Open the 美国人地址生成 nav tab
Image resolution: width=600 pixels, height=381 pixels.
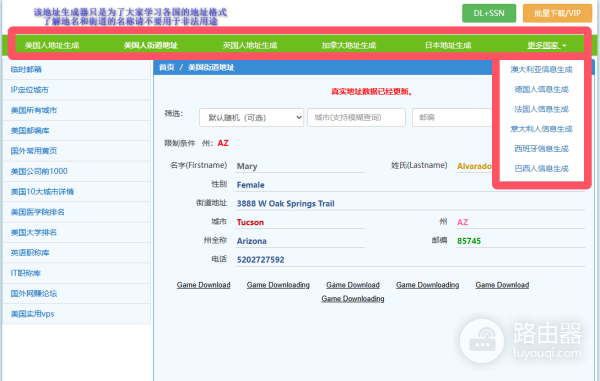(x=52, y=45)
